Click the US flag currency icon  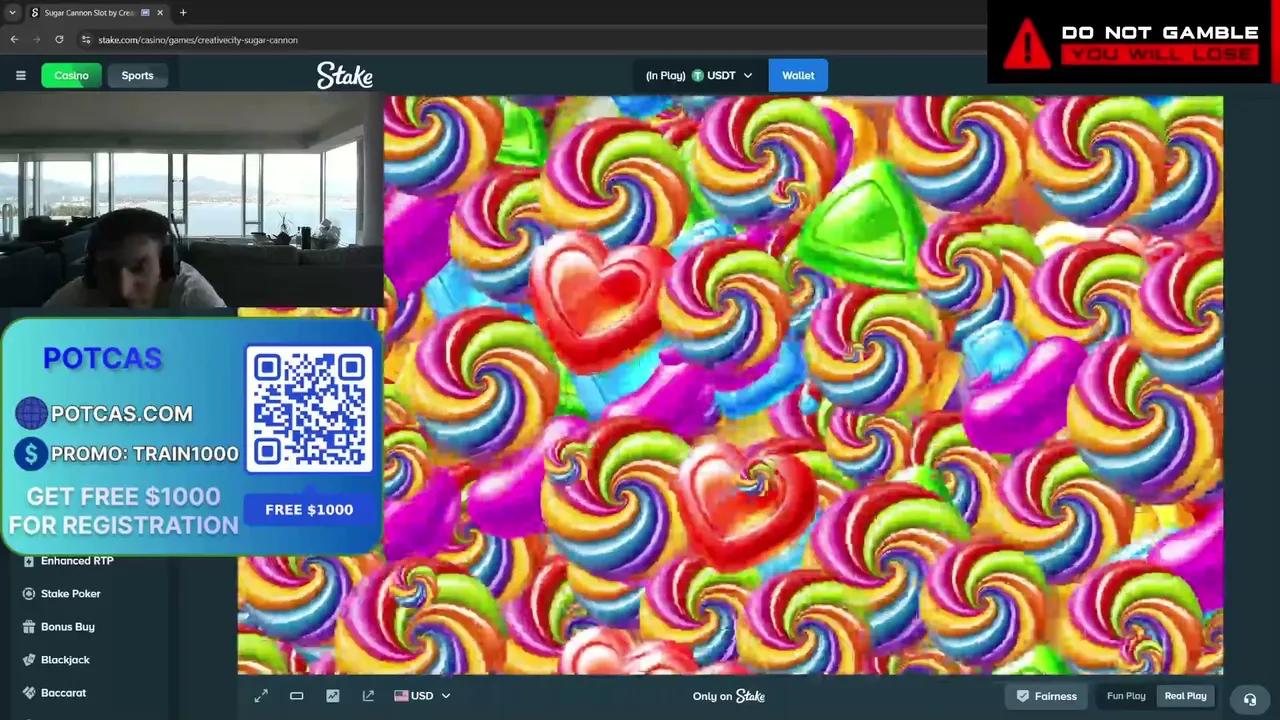coord(401,696)
